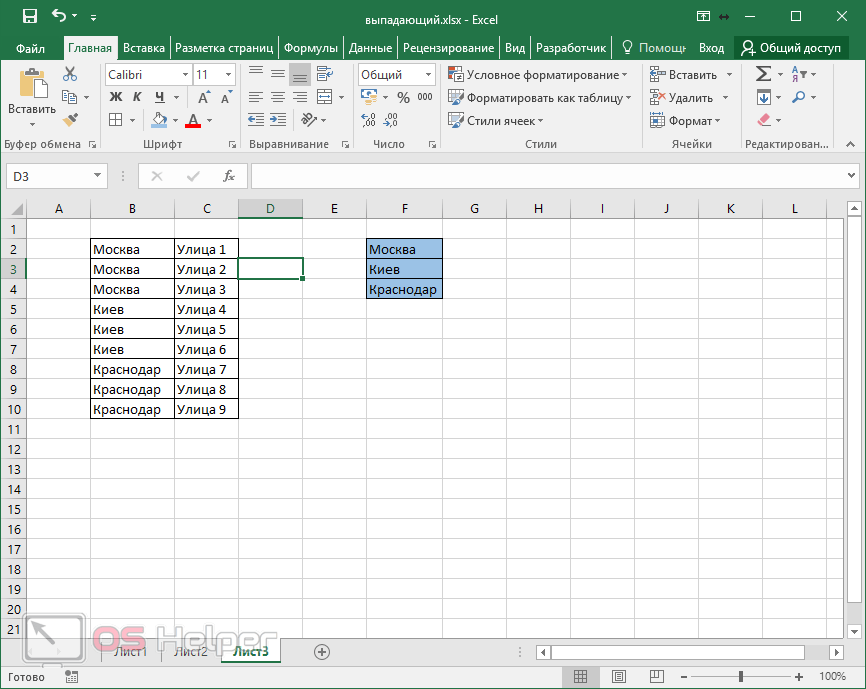The image size is (866, 689).
Task: Toggle center horizontal alignment
Action: pos(277,97)
